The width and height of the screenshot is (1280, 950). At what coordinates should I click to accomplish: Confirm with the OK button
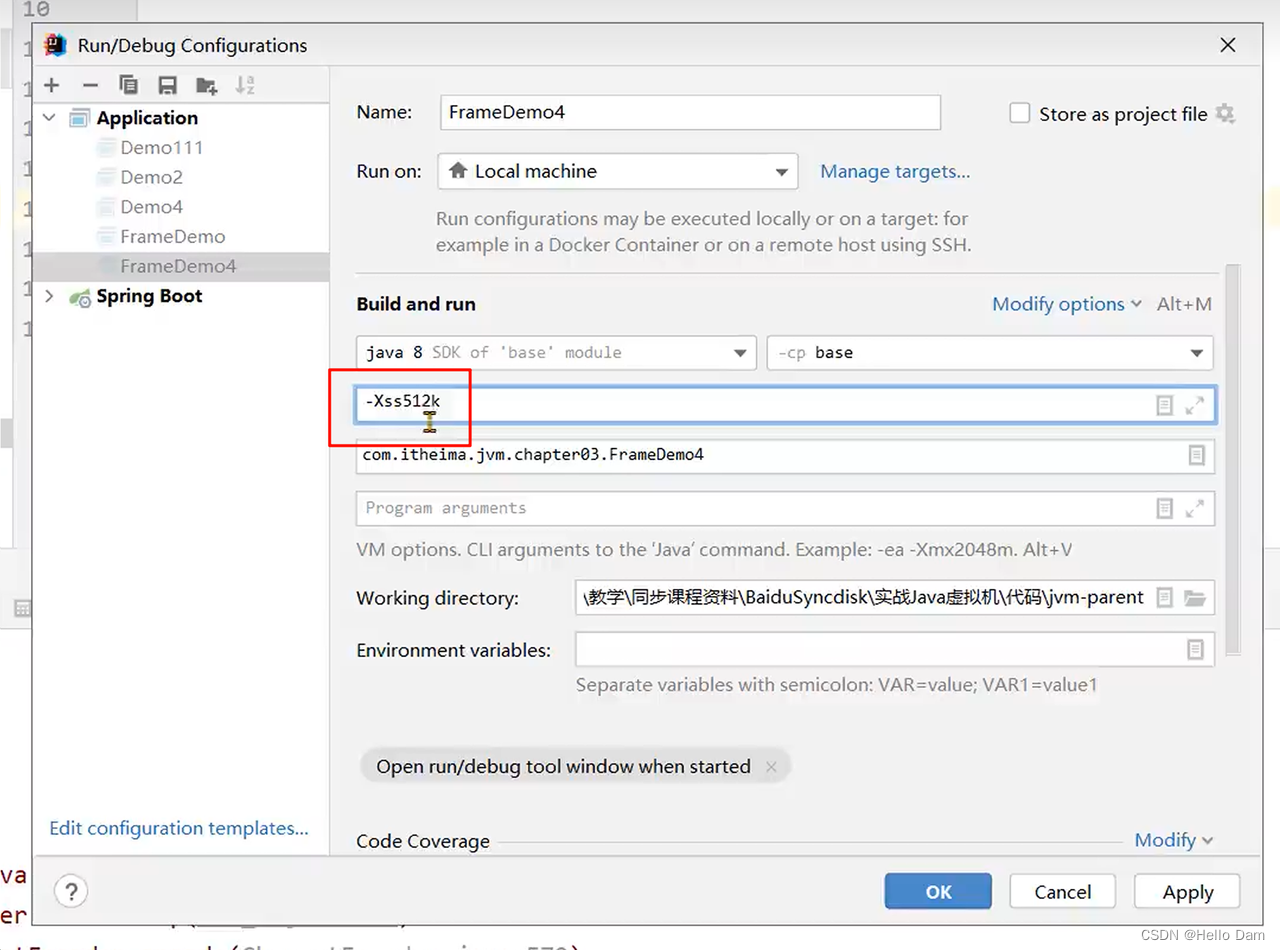[x=938, y=891]
